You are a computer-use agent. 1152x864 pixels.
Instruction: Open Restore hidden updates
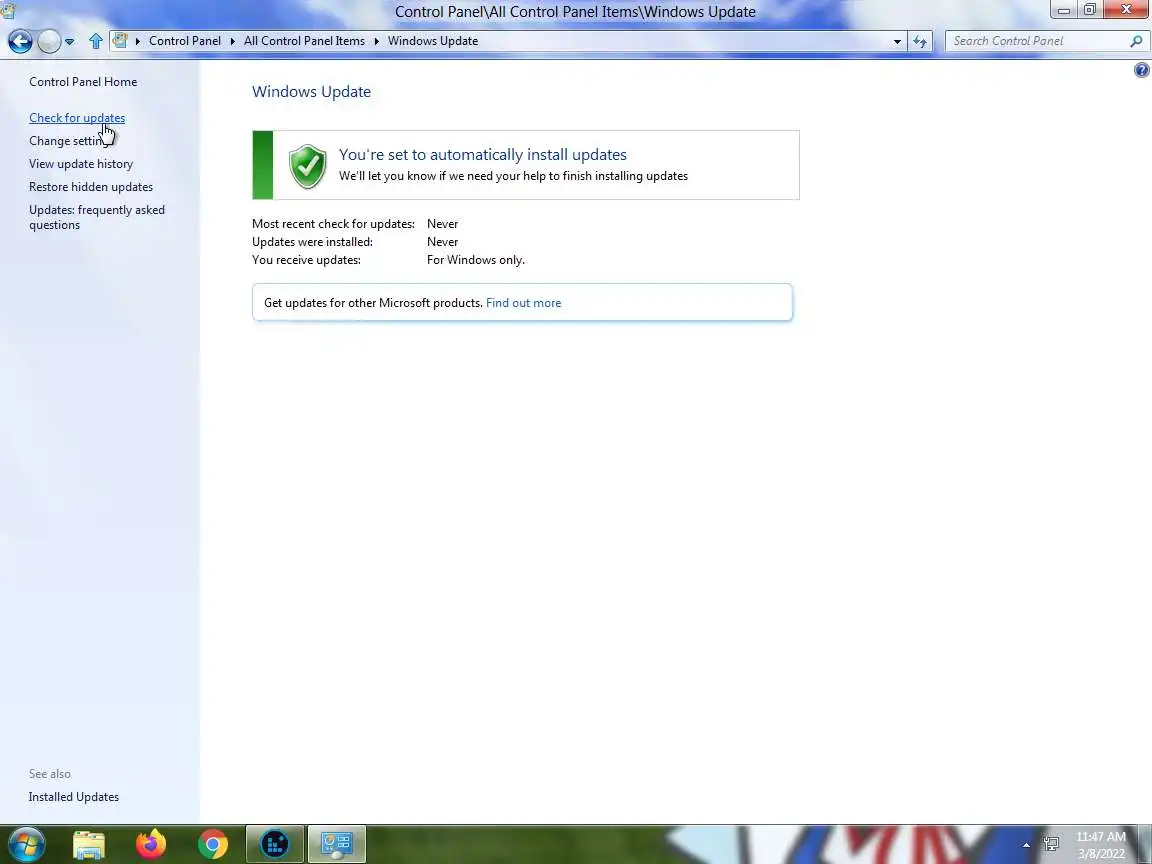91,187
